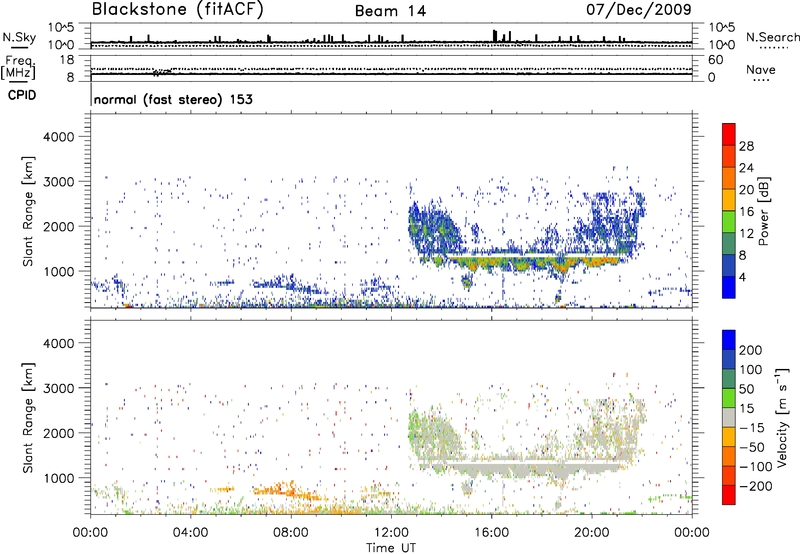Image resolution: width=800 pixels, height=554 pixels.
Task: Select the blue bottom of the power colorbar
Action: [729, 287]
